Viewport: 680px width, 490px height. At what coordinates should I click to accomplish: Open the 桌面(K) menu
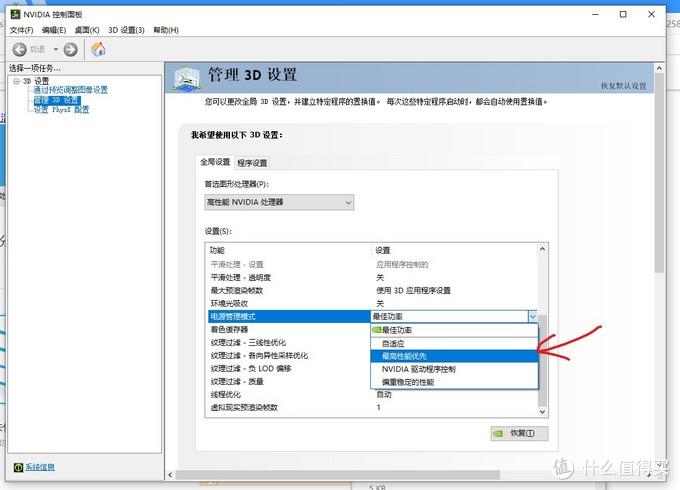(87, 30)
